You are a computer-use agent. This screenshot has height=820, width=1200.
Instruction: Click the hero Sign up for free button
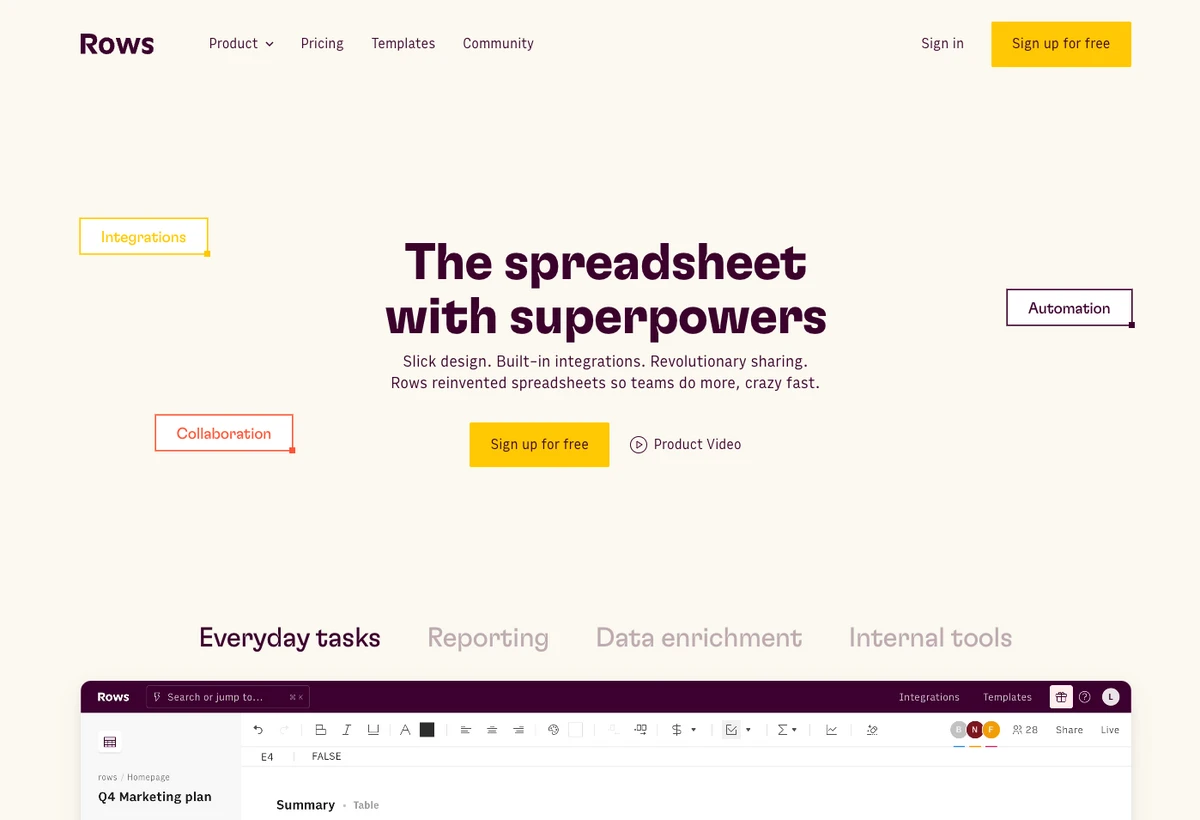coord(539,445)
